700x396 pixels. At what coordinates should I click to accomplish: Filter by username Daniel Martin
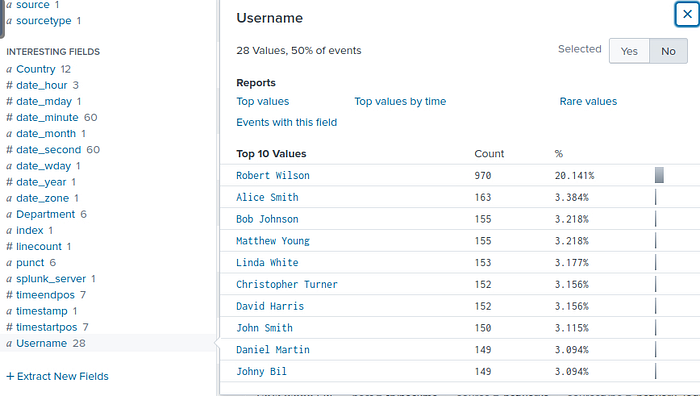pyautogui.click(x=273, y=350)
